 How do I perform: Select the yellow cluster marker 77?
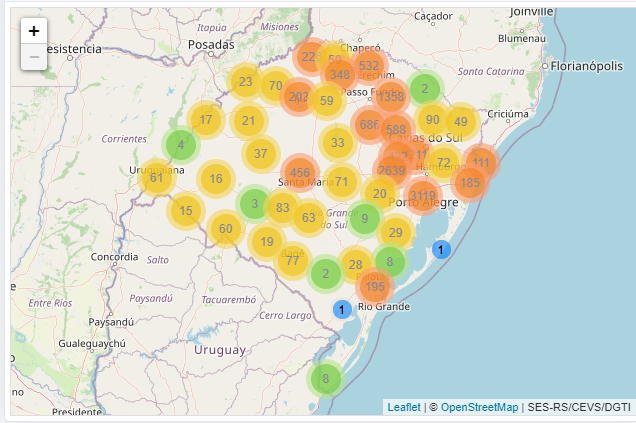click(292, 261)
